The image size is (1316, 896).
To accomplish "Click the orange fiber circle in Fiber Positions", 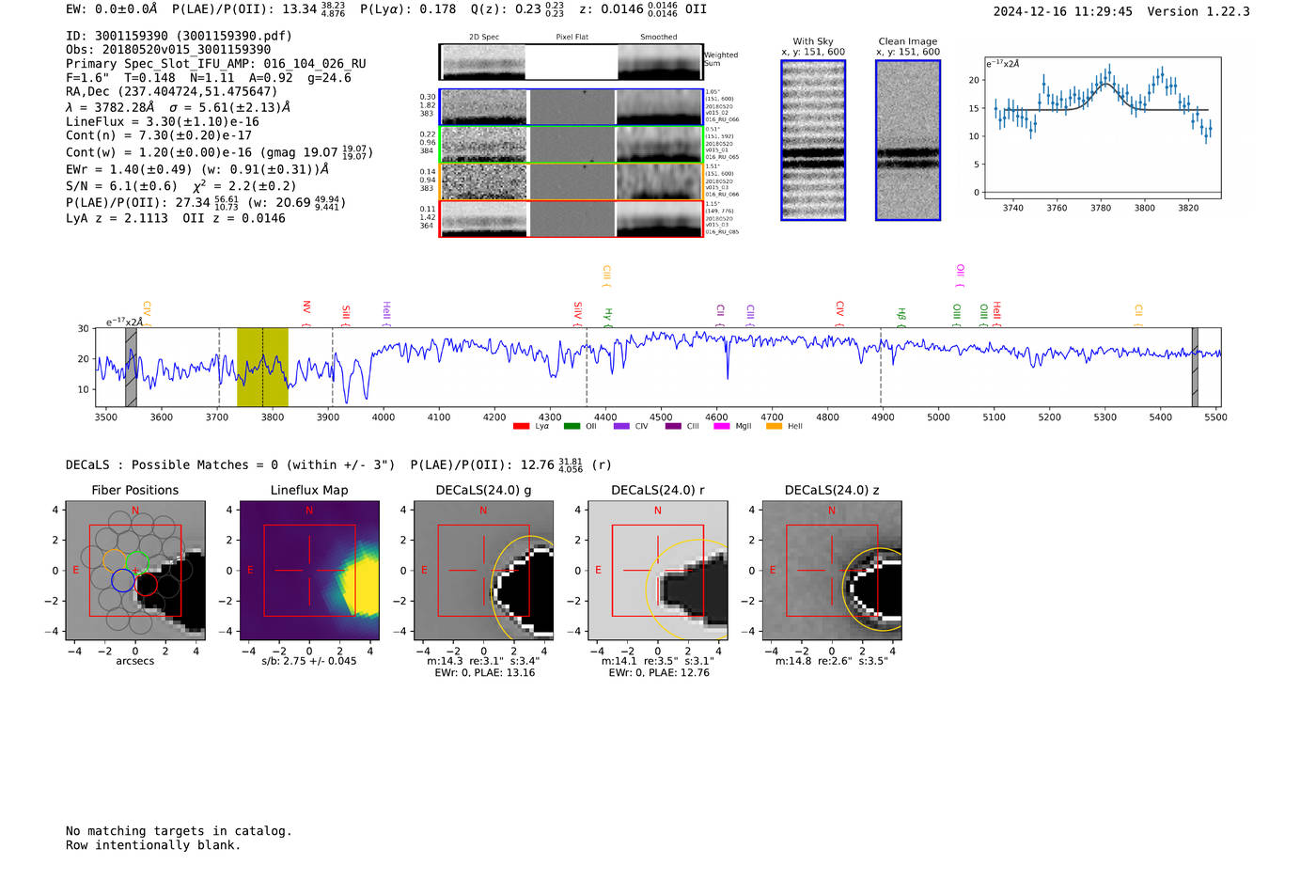I will point(115,561).
